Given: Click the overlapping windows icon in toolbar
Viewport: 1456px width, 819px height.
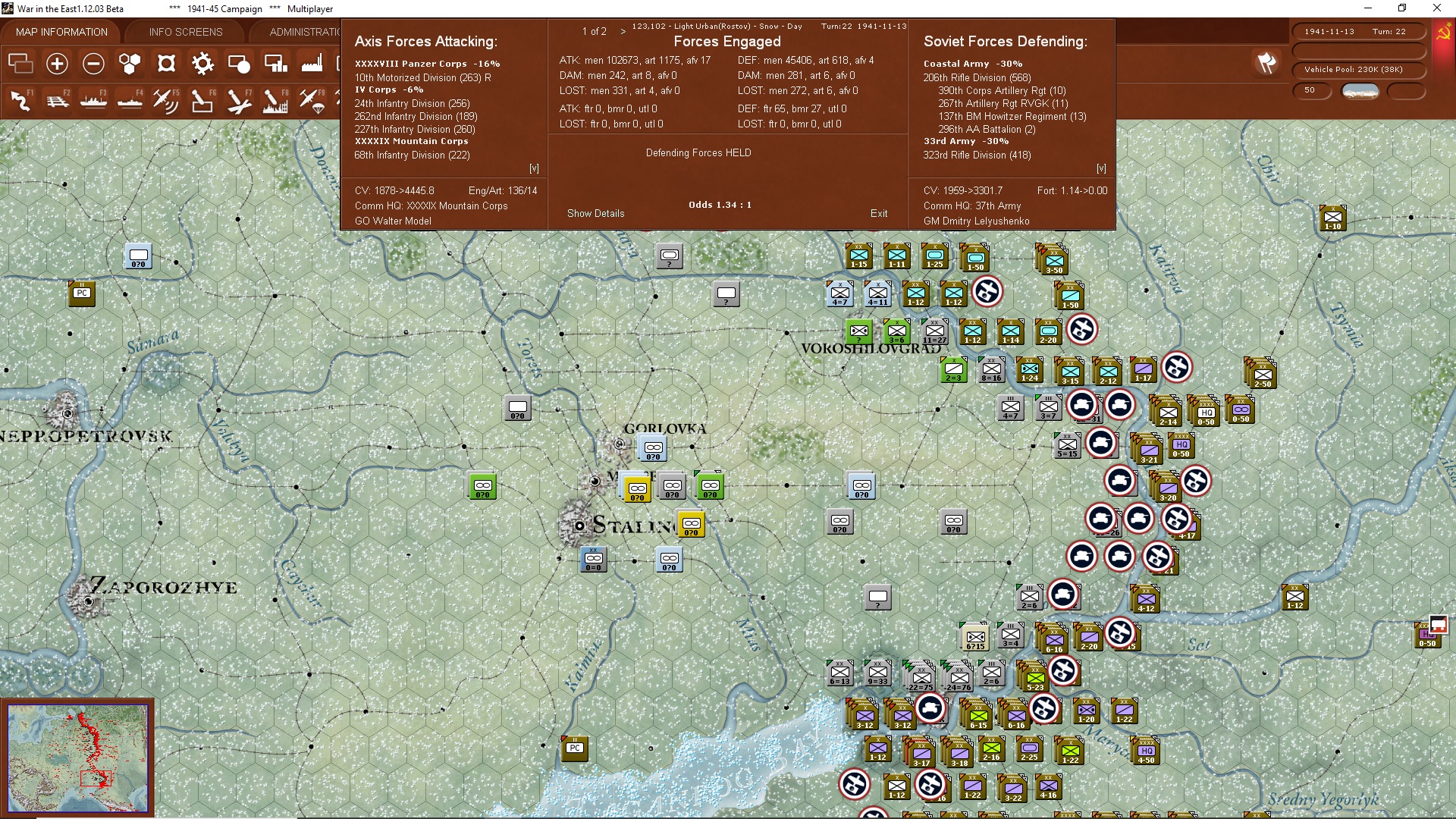Looking at the screenshot, I should [20, 64].
